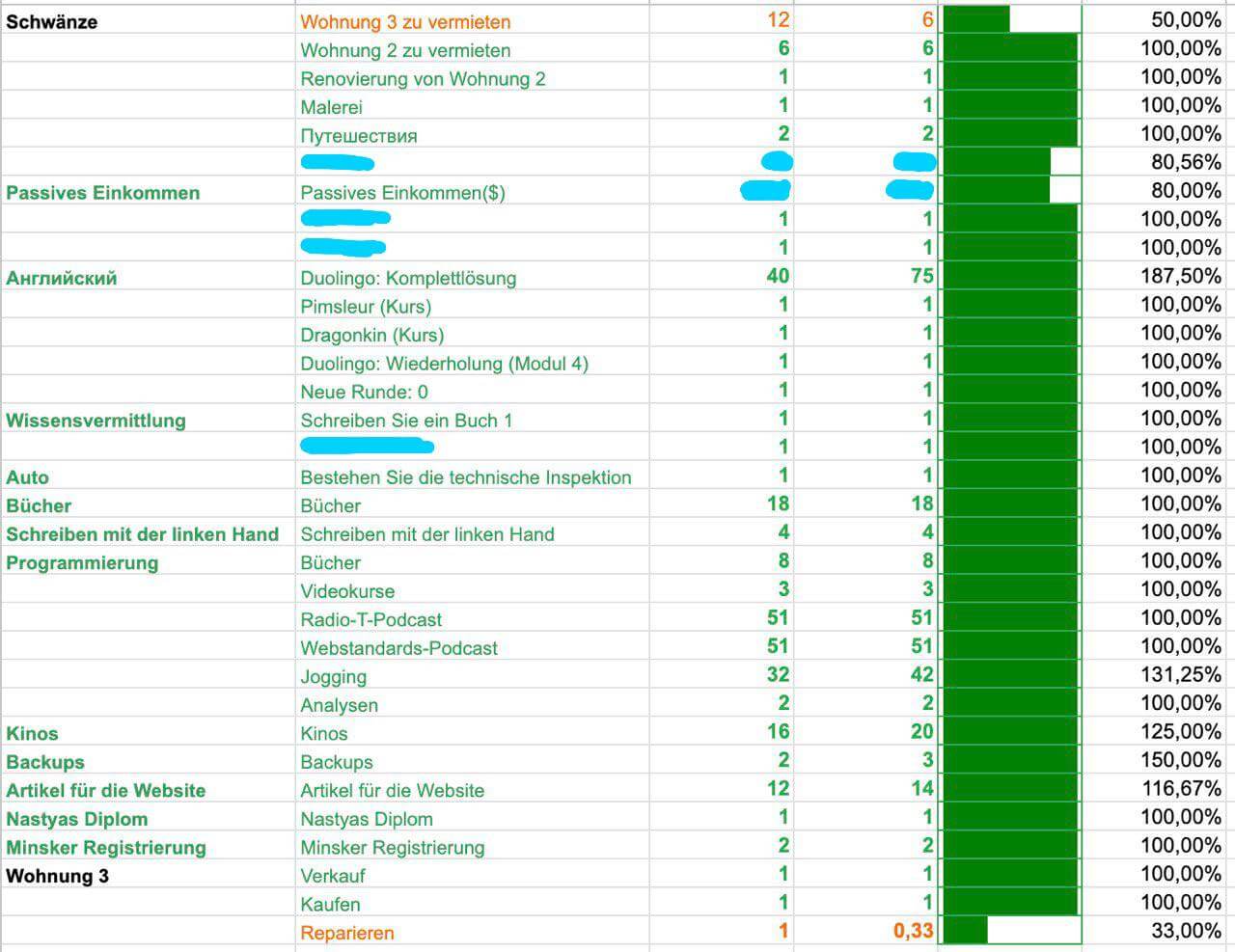
Task: Click the bold 'Minsker Registrierung' category cell
Action: [x=148, y=847]
